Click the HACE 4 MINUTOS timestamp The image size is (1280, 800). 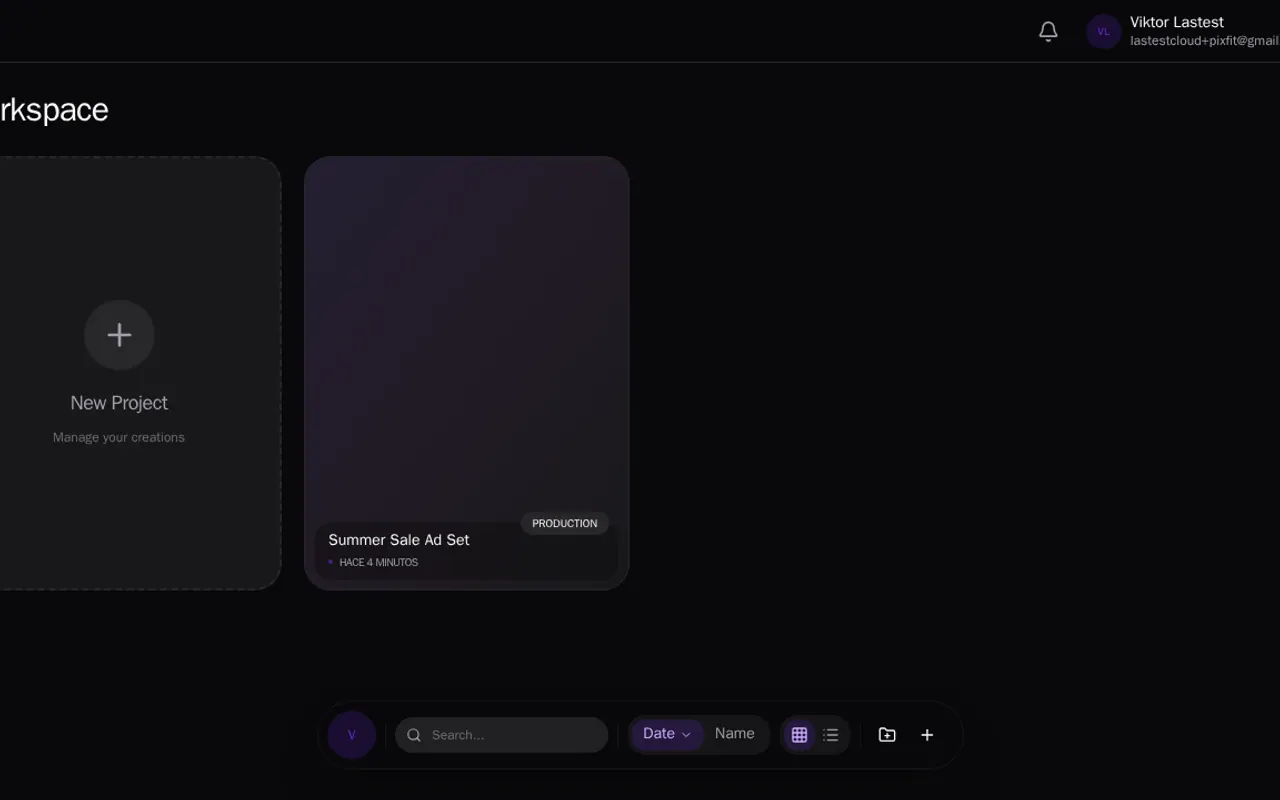click(379, 562)
